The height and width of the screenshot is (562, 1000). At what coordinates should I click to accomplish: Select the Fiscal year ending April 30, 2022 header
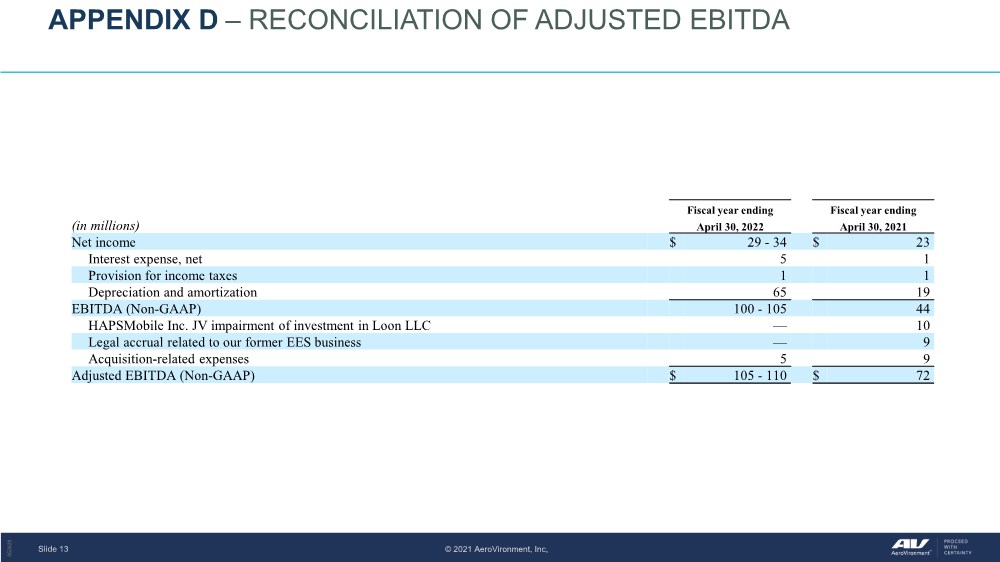(730, 218)
